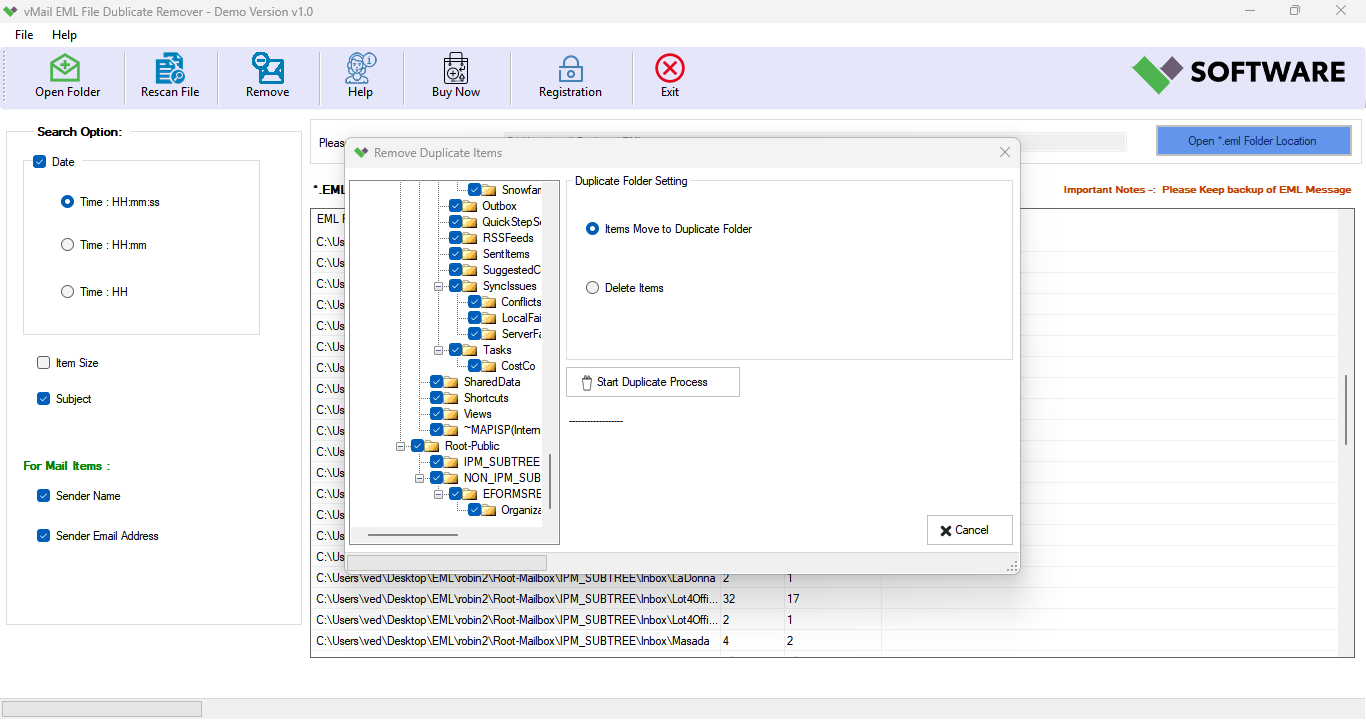Image resolution: width=1366 pixels, height=720 pixels.
Task: Select the SharedData tree label
Action: tap(492, 382)
